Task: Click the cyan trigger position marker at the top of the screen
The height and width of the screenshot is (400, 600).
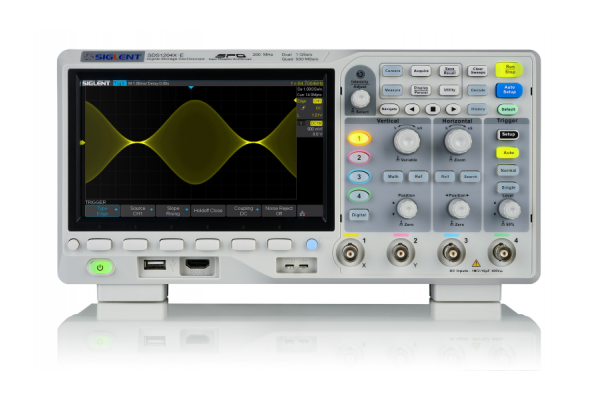Action: coord(191,88)
